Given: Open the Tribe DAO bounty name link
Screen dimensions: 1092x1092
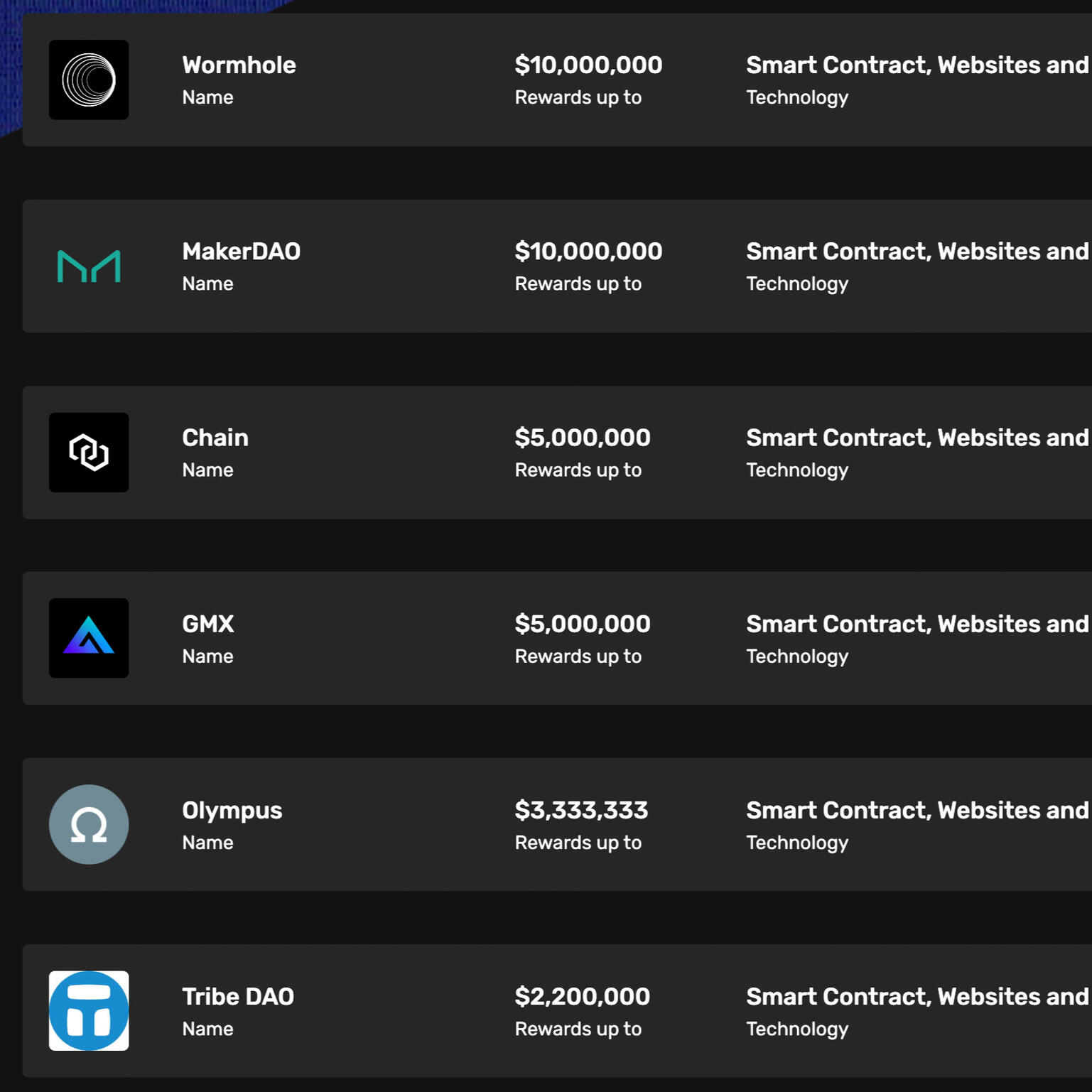Looking at the screenshot, I should [238, 997].
